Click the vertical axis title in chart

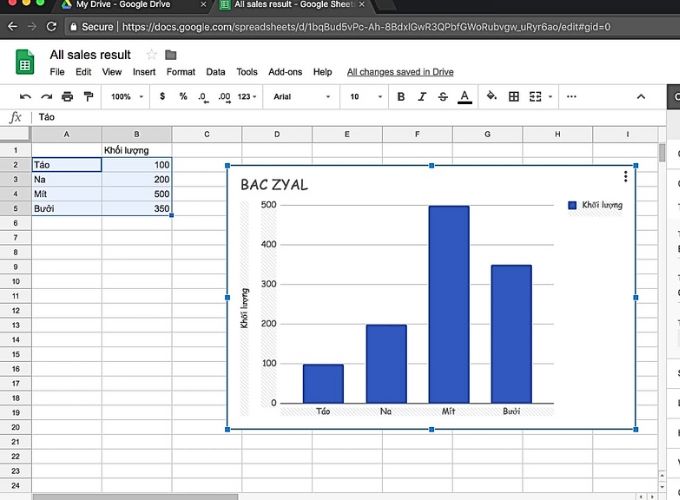(245, 308)
